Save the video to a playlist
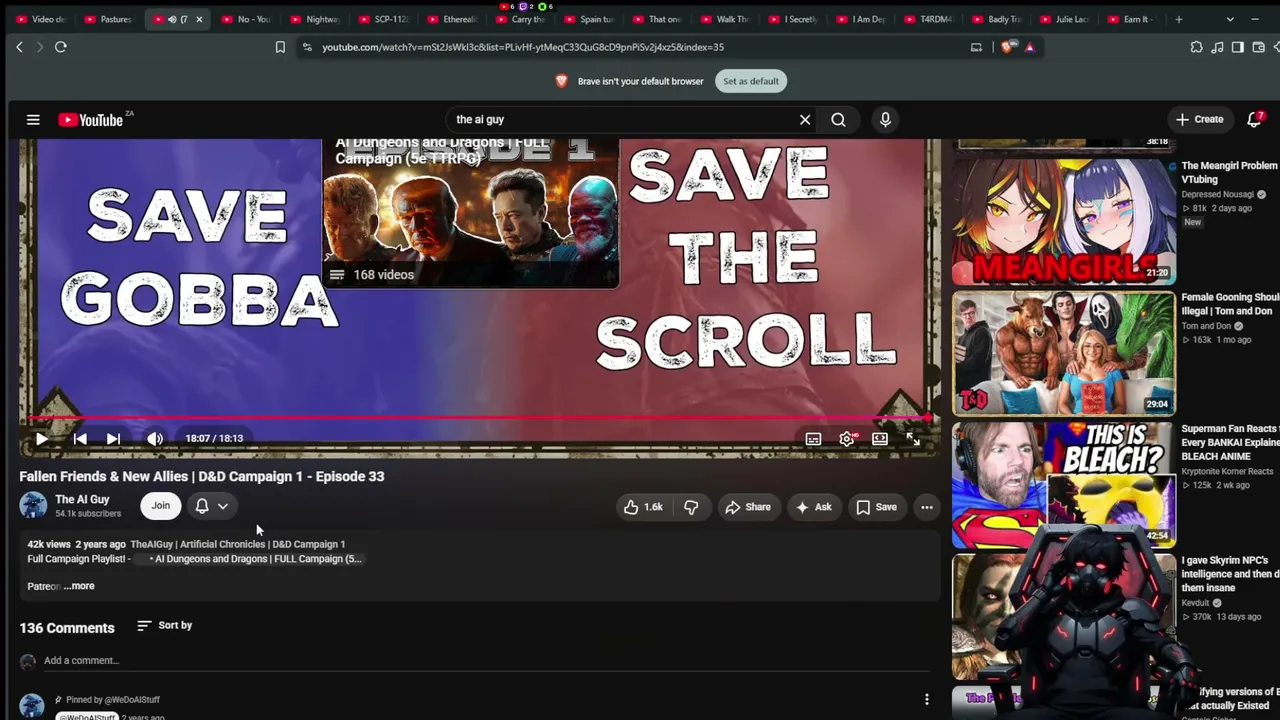 click(x=876, y=507)
